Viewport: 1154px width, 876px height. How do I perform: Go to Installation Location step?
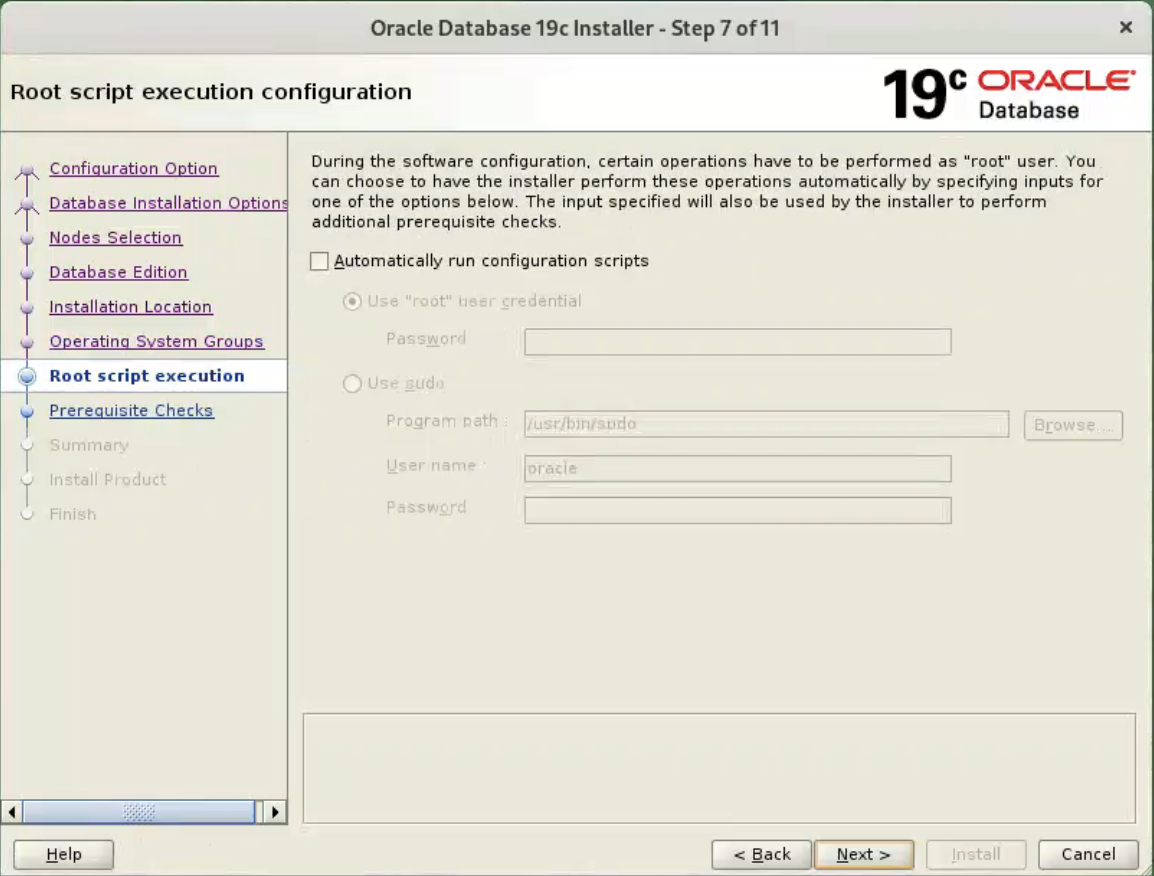[x=131, y=307]
